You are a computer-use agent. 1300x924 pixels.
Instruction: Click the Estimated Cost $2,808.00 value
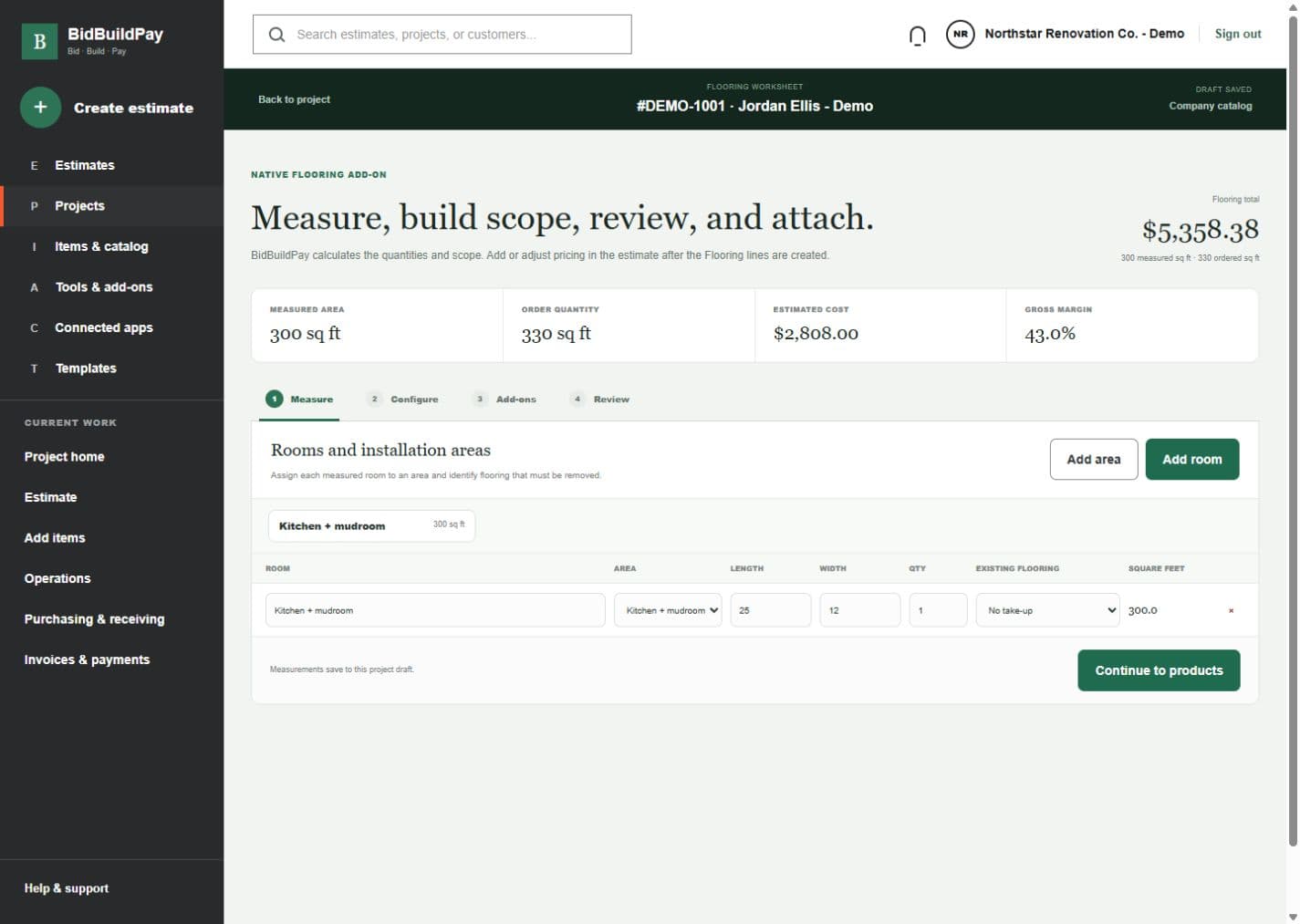816,334
